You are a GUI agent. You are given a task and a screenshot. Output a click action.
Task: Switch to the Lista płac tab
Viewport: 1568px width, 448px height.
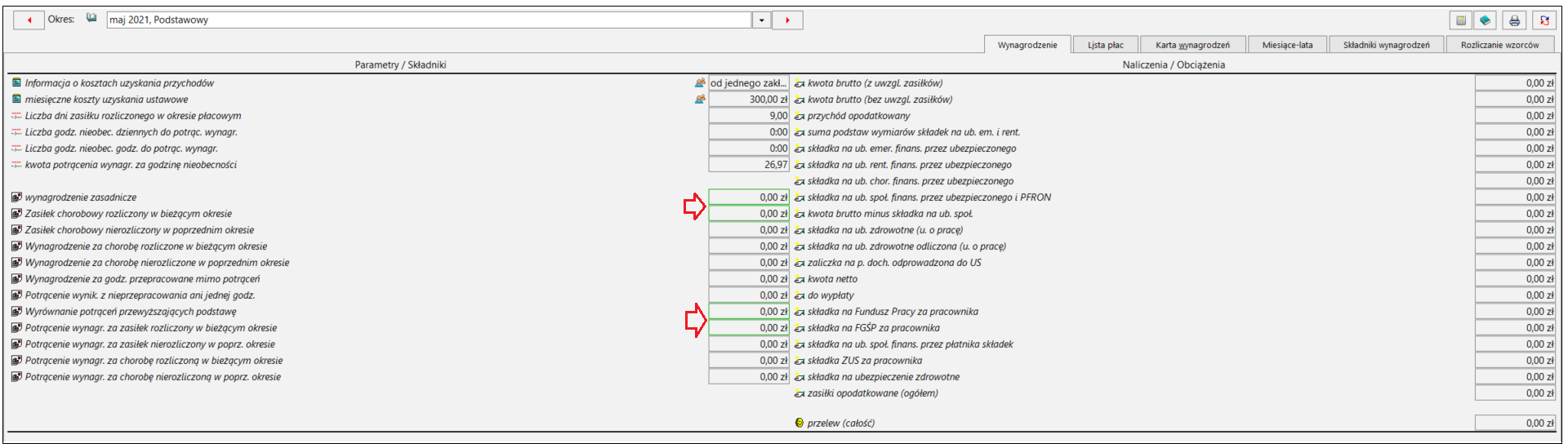[1105, 45]
